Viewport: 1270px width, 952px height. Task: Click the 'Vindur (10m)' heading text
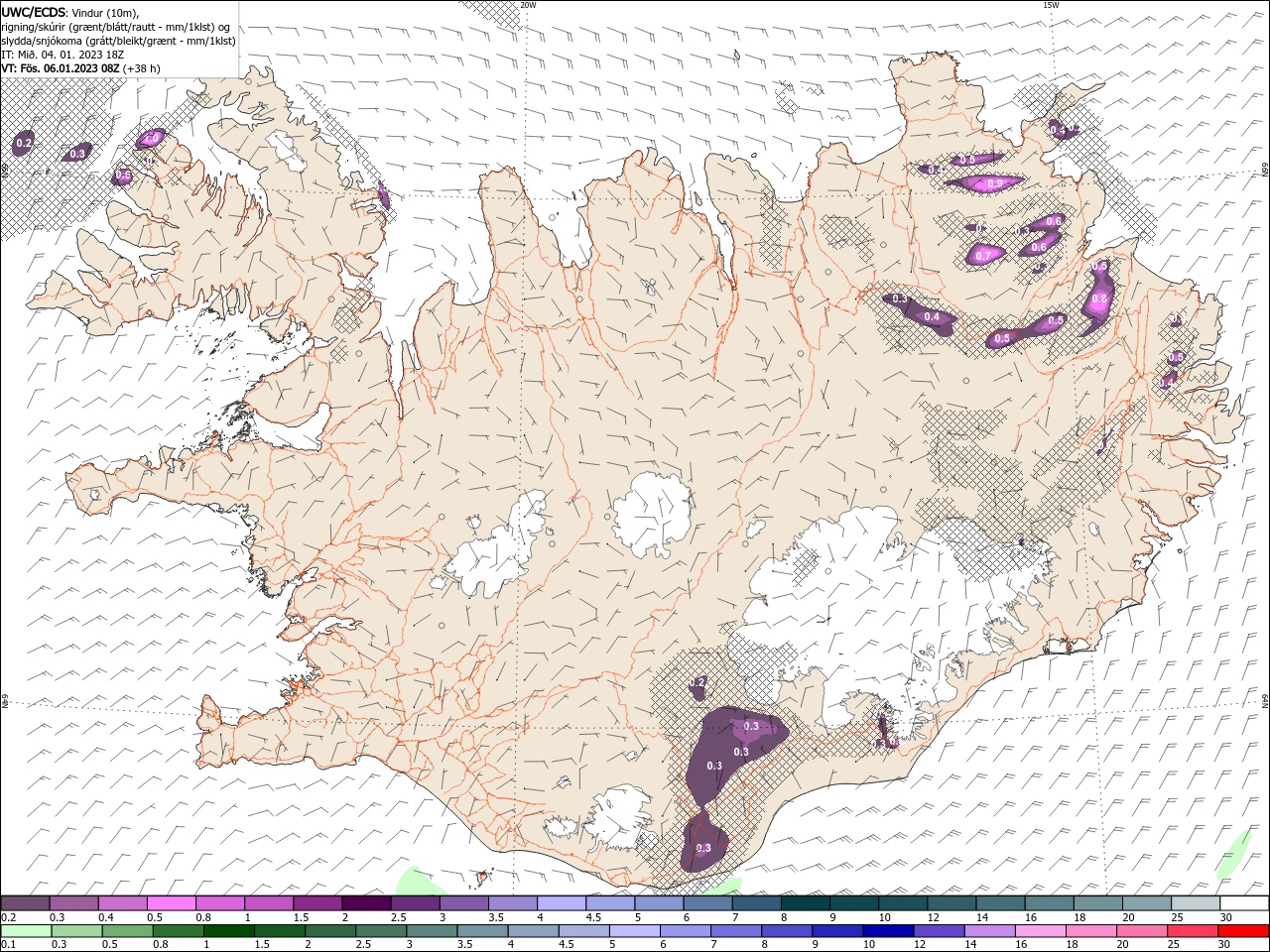(x=105, y=12)
